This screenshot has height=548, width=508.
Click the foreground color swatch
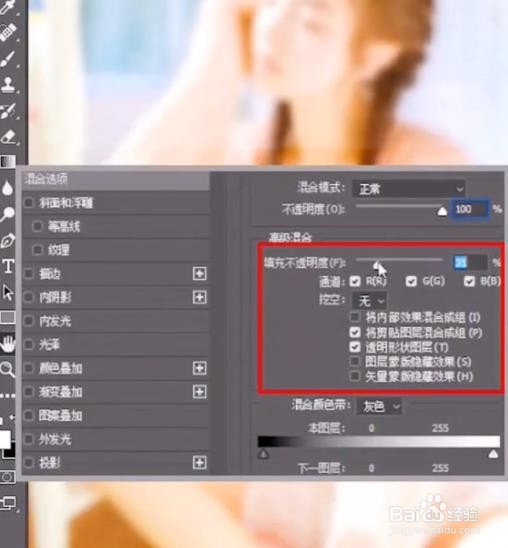[x=5, y=440]
